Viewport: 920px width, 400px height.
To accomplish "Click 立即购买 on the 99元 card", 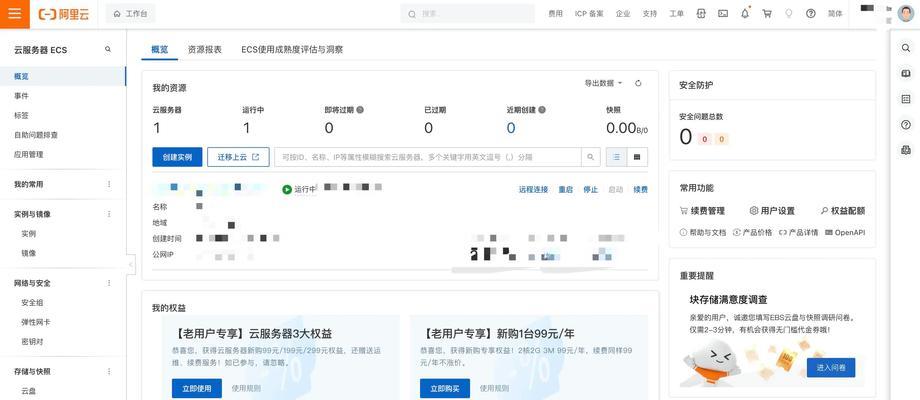I will 445,388.
